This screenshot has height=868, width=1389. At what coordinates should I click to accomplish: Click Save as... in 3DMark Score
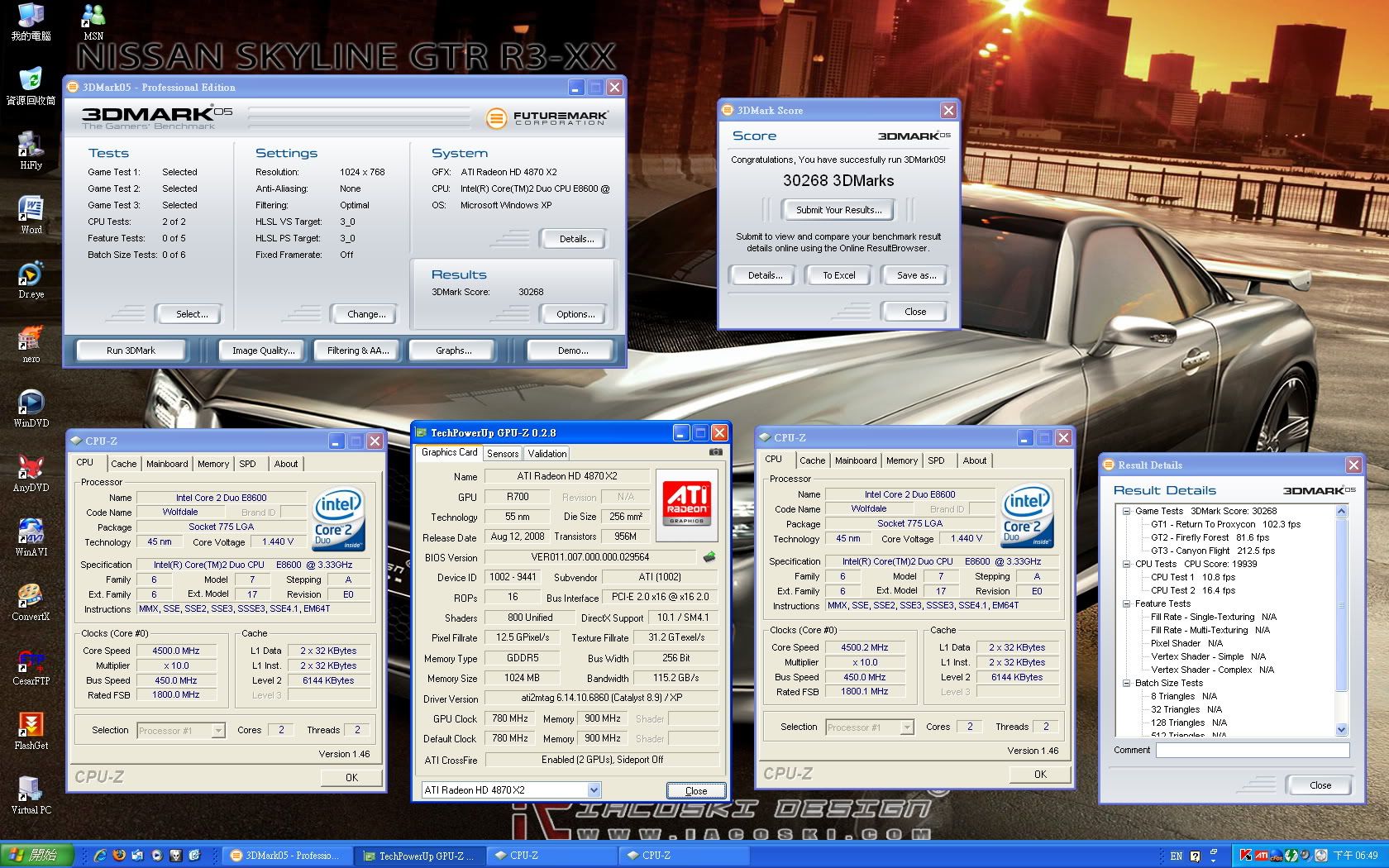coord(916,275)
